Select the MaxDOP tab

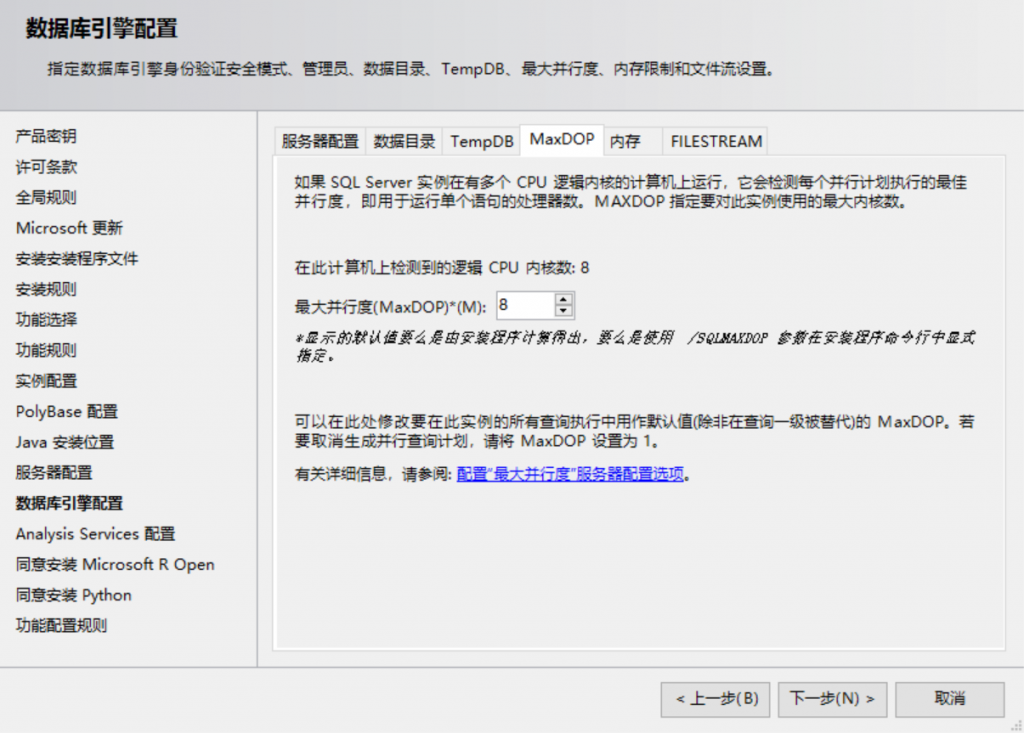pos(561,140)
